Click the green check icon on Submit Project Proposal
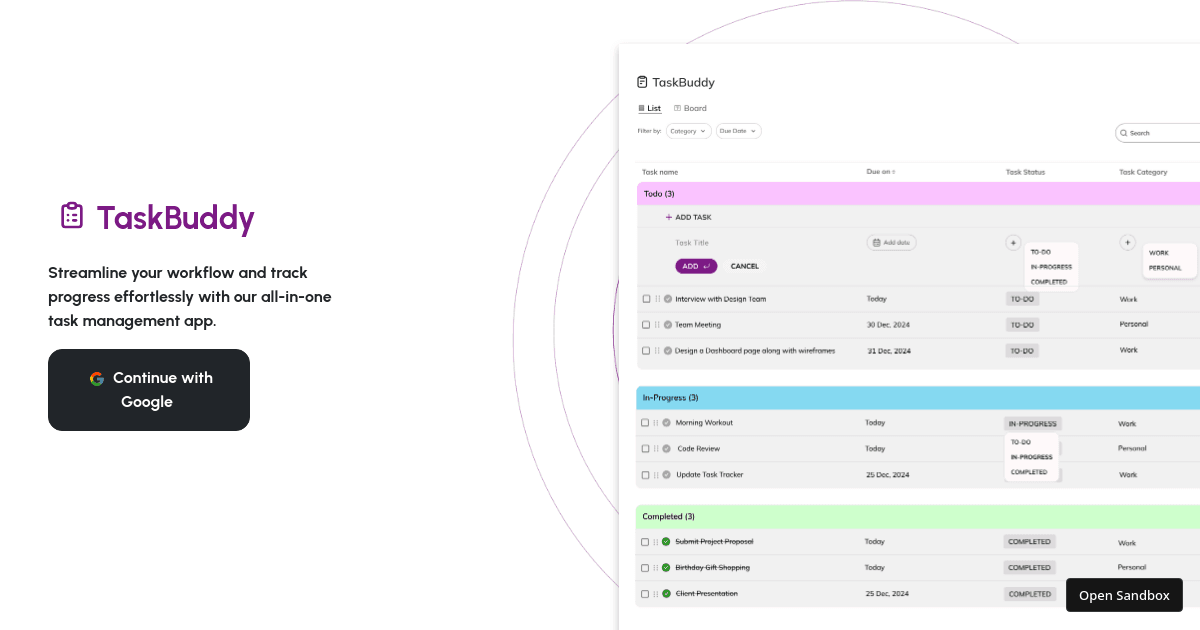 point(666,540)
